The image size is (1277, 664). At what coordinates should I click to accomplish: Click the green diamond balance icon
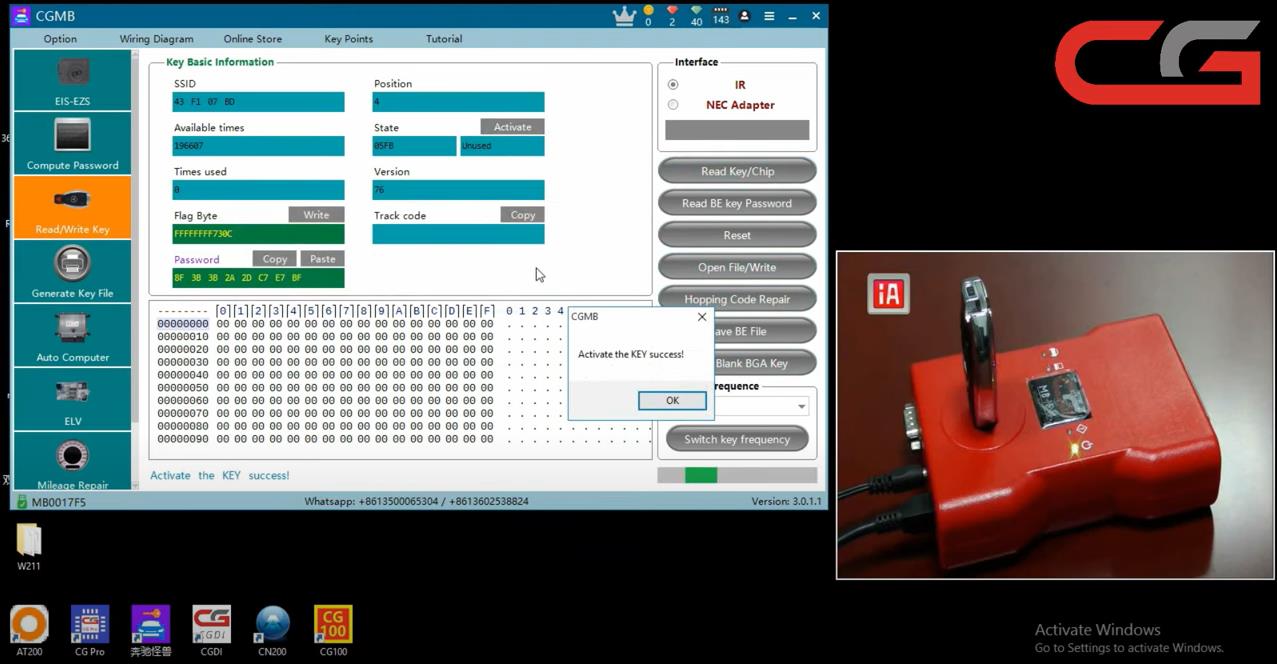pos(696,11)
